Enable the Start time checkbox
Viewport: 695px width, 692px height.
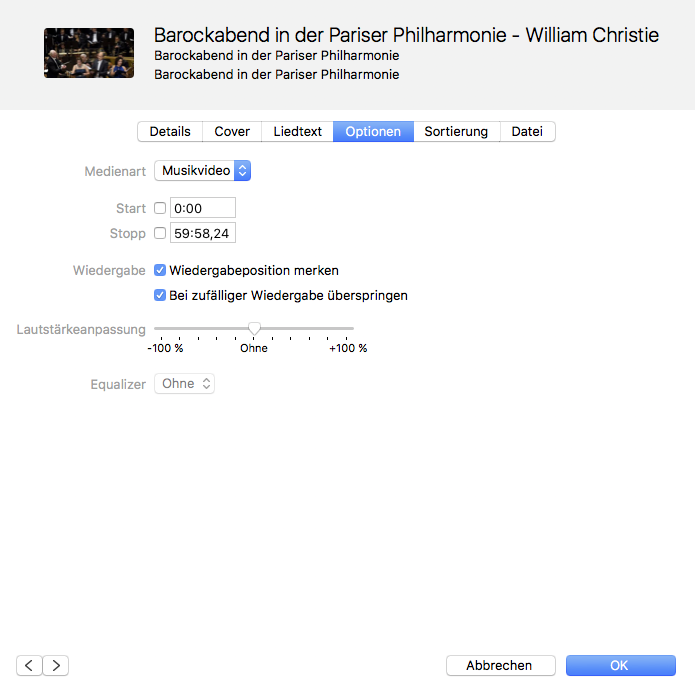(160, 208)
